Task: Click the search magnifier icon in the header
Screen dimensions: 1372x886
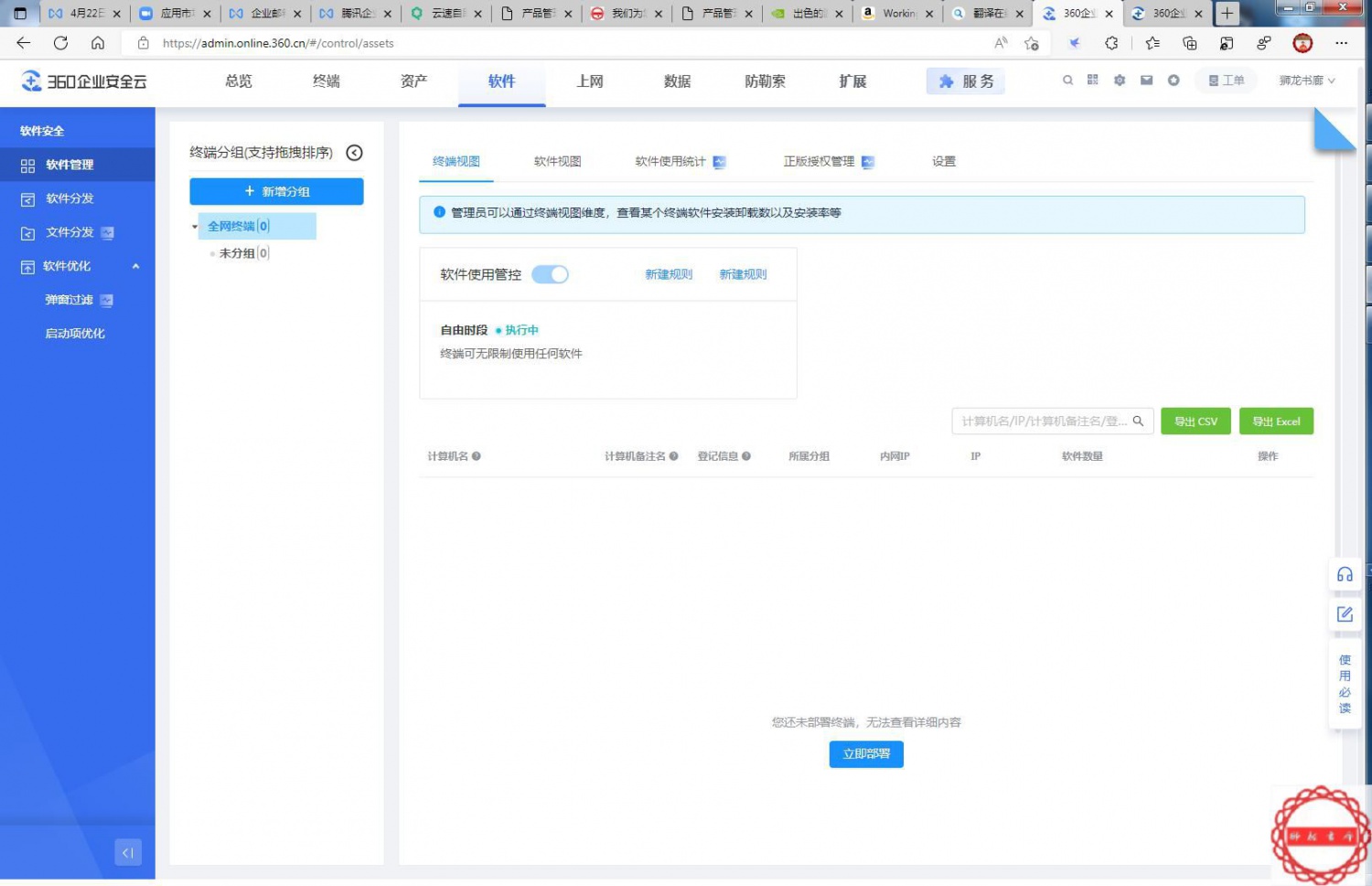Action: 1067,80
